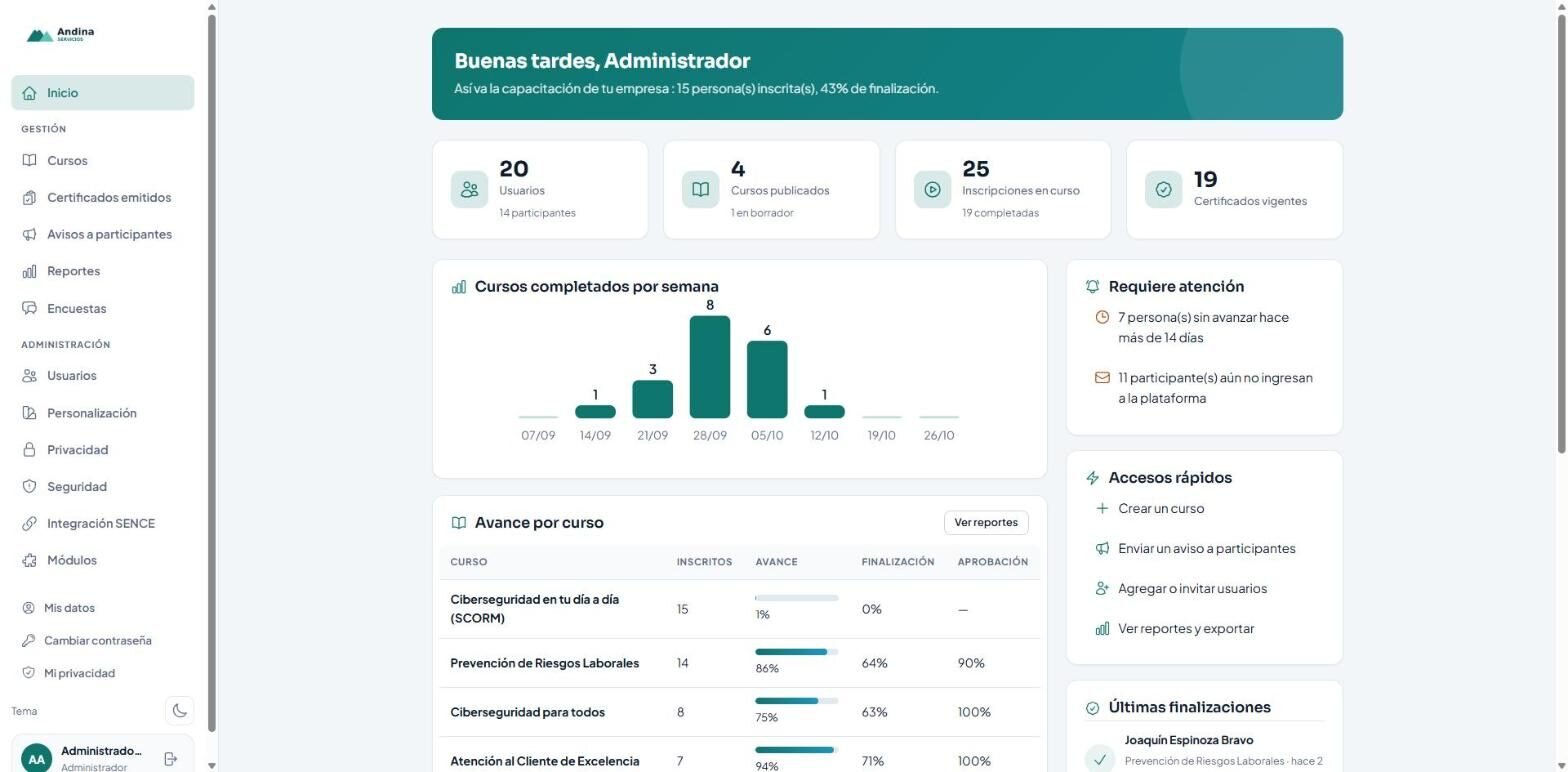Open Integración SENCE
Viewport: 1568px width, 772px height.
click(103, 524)
